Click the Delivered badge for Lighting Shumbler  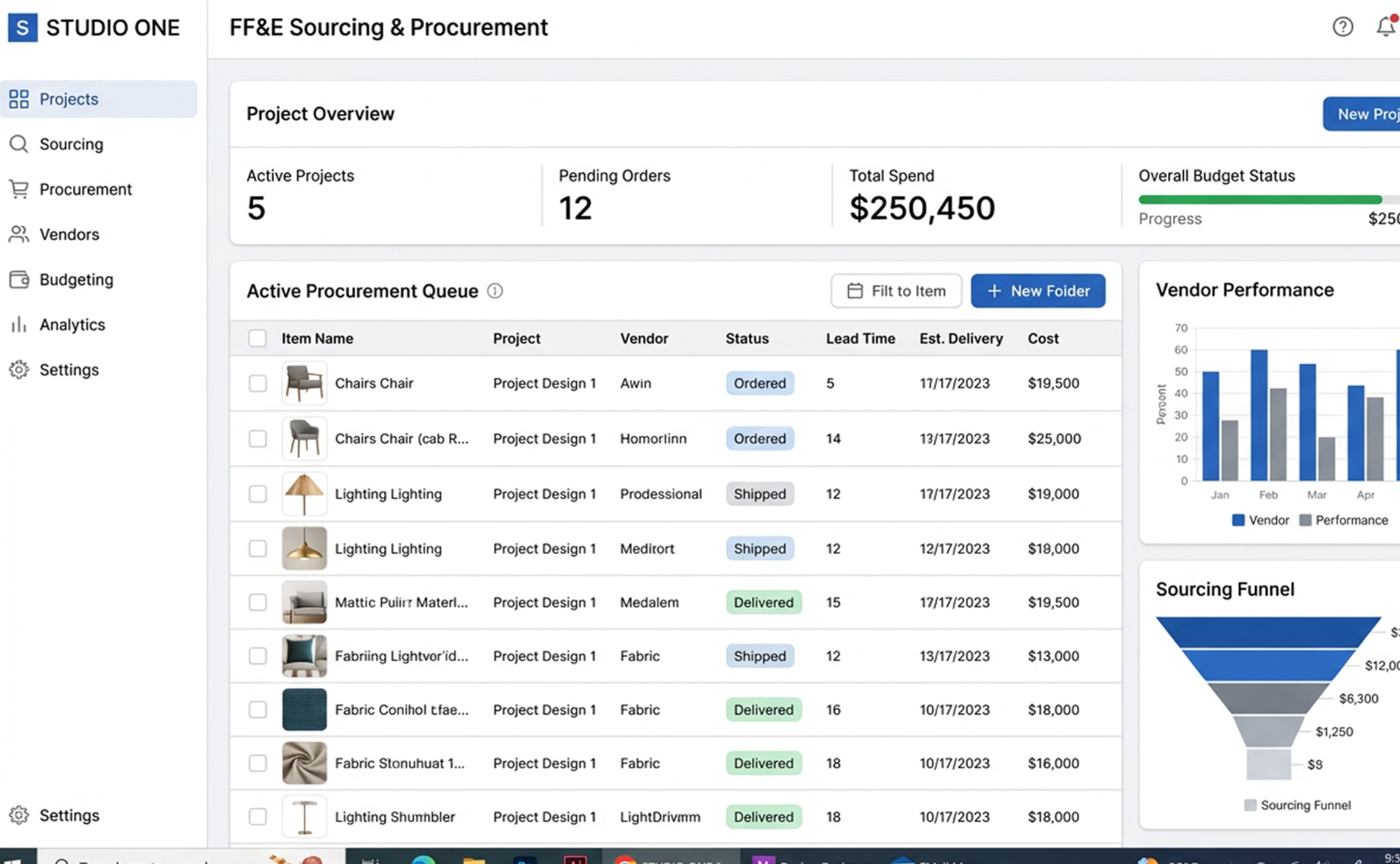[764, 817]
